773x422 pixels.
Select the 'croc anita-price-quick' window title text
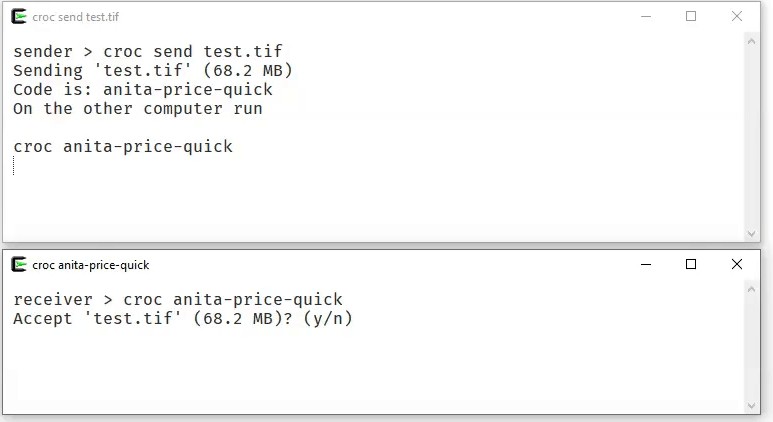tap(90, 265)
